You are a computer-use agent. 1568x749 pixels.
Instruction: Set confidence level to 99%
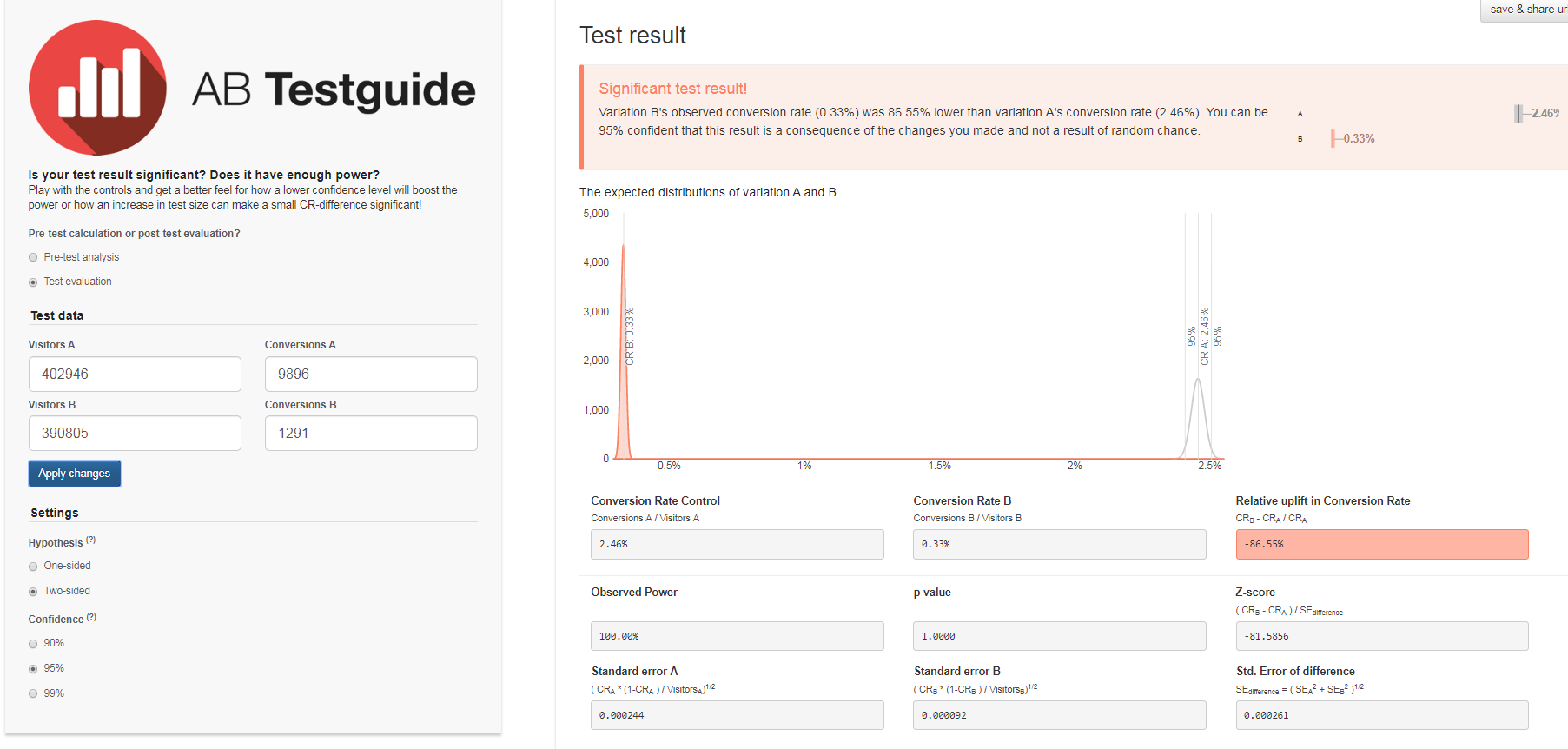pos(33,694)
